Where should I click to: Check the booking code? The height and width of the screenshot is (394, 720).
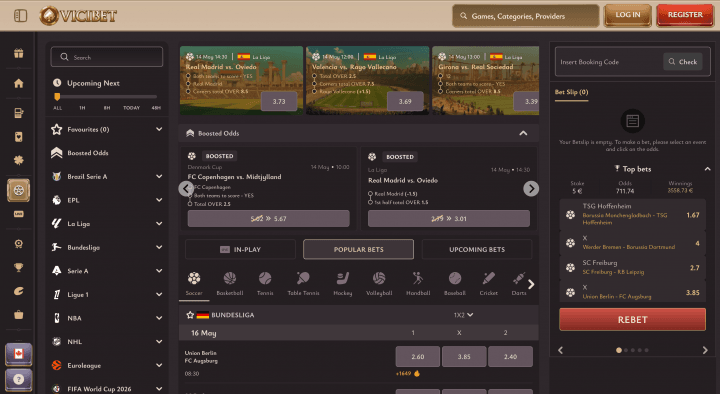[683, 62]
